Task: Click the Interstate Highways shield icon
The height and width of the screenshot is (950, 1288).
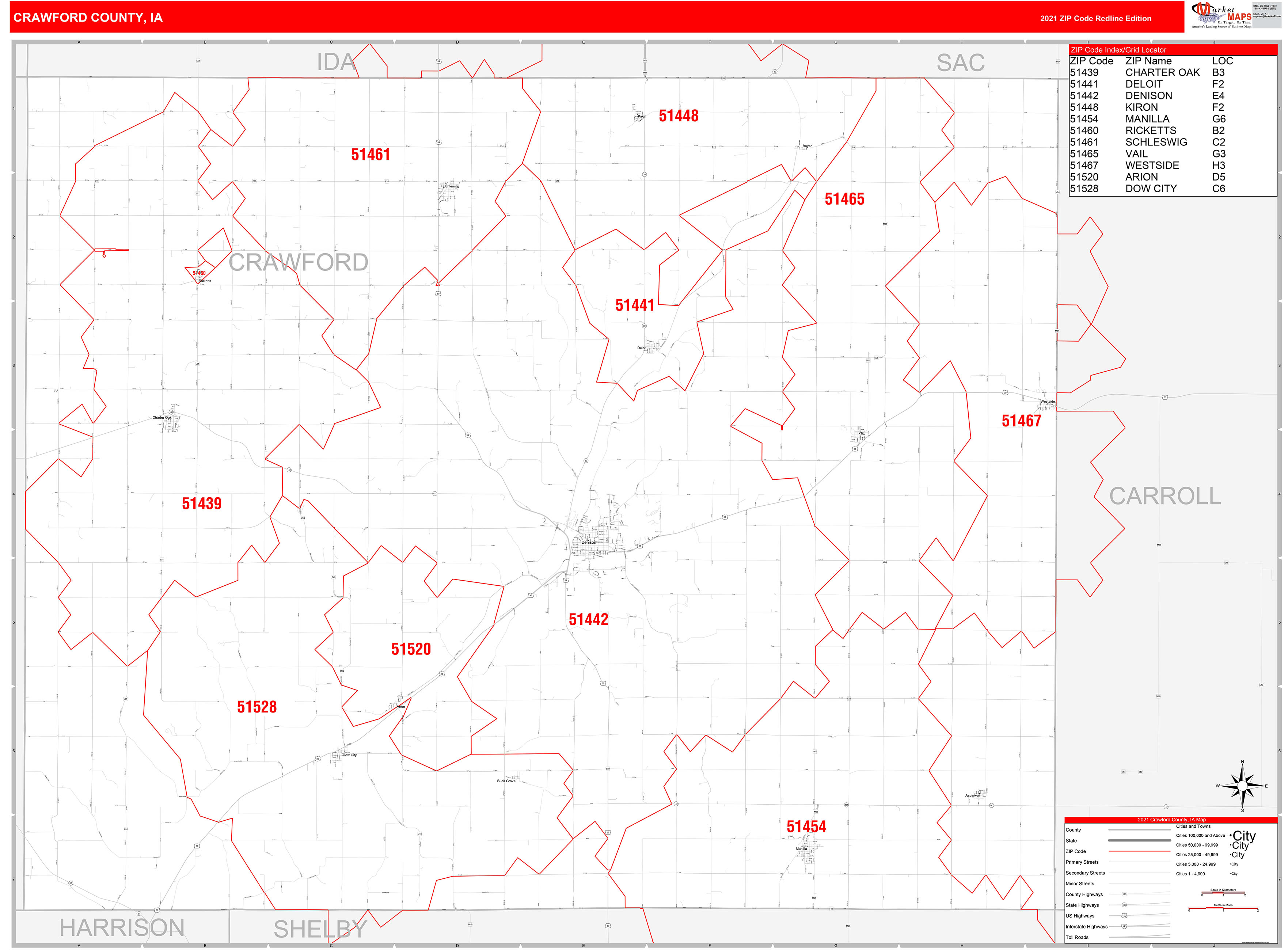Action: click(x=1125, y=927)
